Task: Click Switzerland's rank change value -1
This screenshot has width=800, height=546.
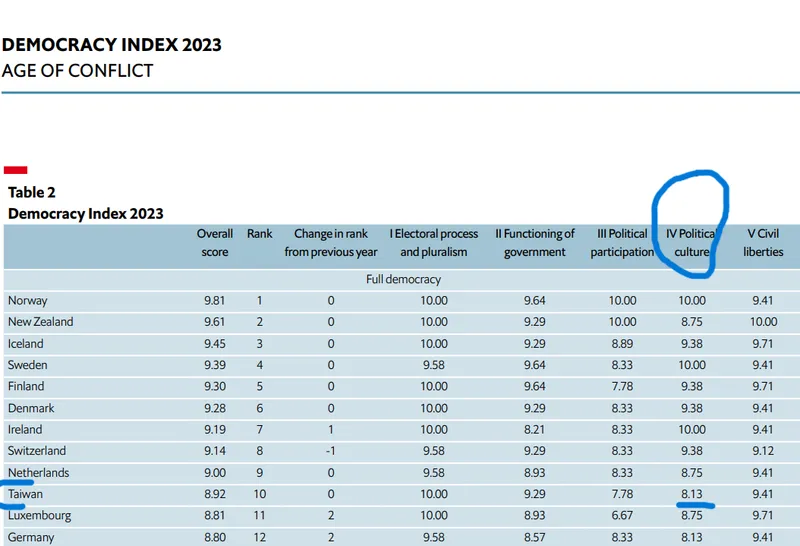Action: tap(331, 451)
